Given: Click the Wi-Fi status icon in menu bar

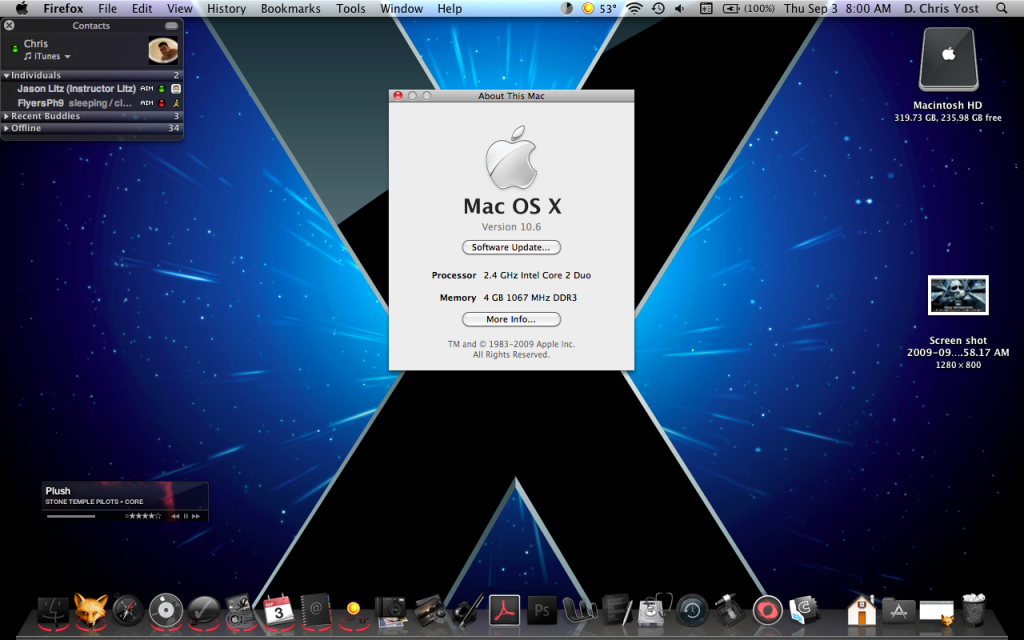Looking at the screenshot, I should [633, 8].
